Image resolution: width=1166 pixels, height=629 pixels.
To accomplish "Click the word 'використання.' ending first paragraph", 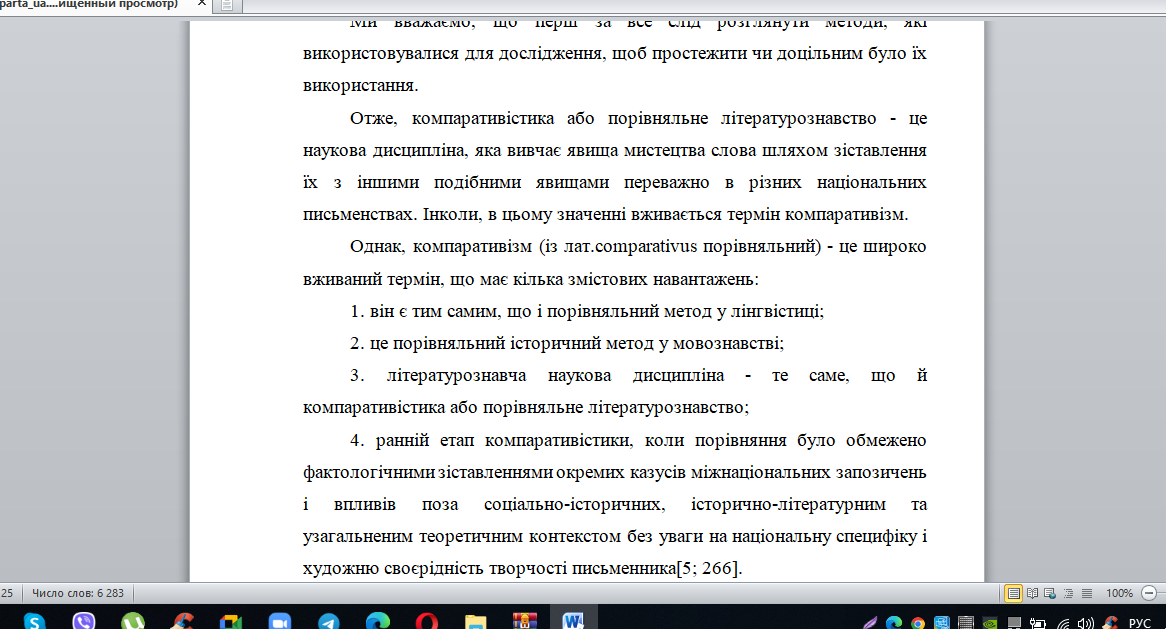I will pyautogui.click(x=361, y=86).
